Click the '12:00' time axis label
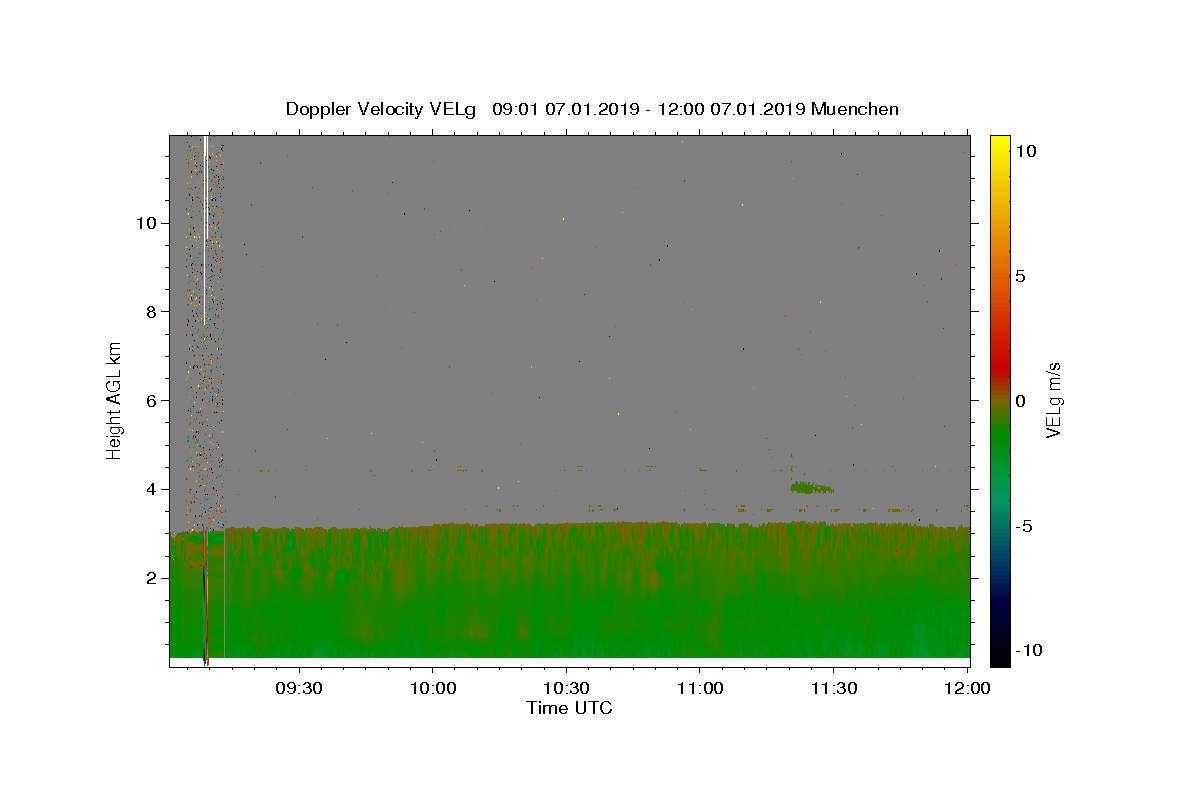This screenshot has height=800, width=1200. [967, 688]
